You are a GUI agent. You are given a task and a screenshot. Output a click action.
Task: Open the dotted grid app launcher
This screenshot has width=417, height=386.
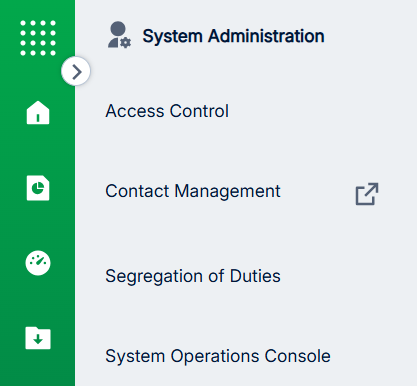(x=38, y=38)
